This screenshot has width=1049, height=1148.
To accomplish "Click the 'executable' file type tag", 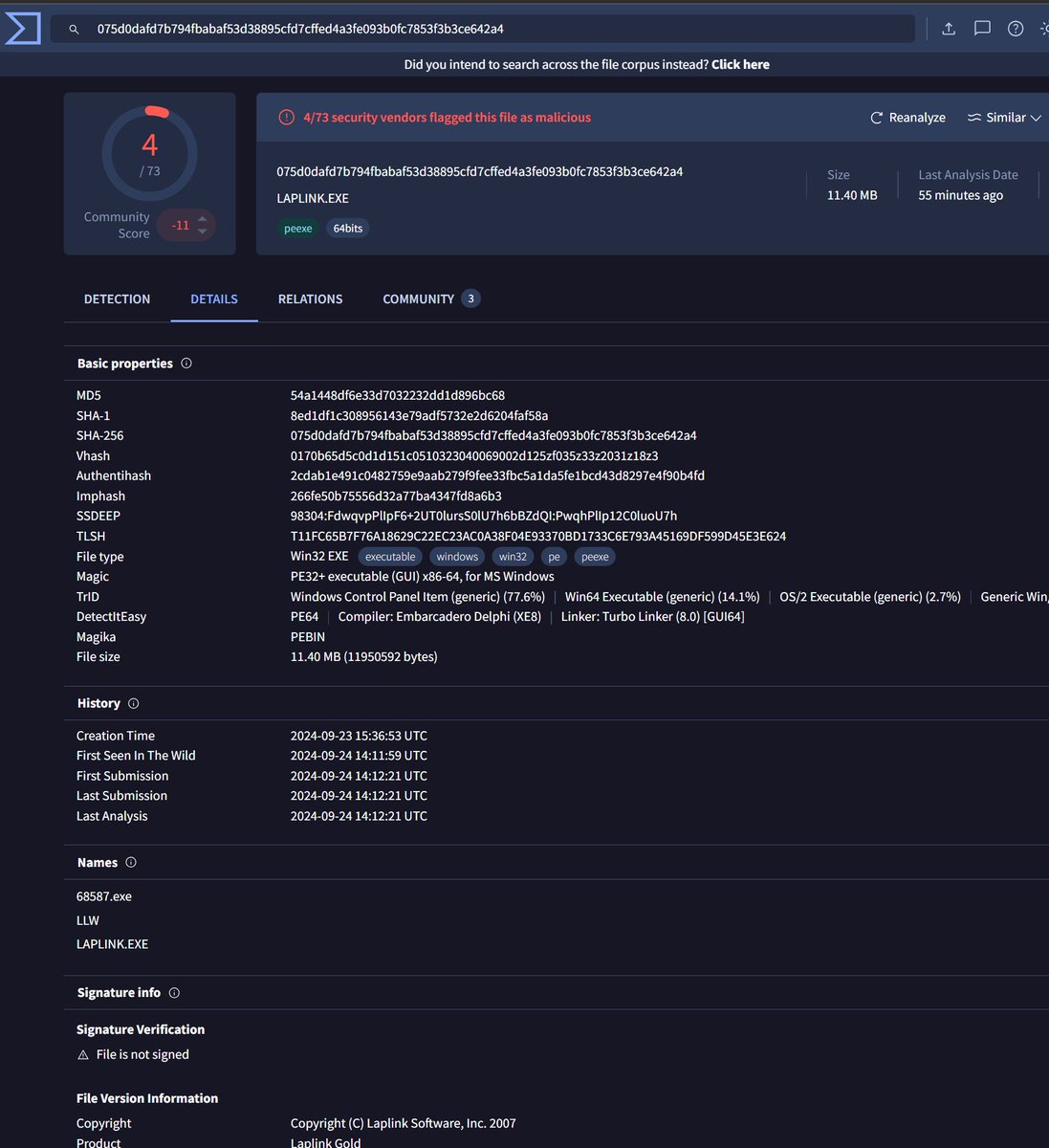I will [390, 557].
